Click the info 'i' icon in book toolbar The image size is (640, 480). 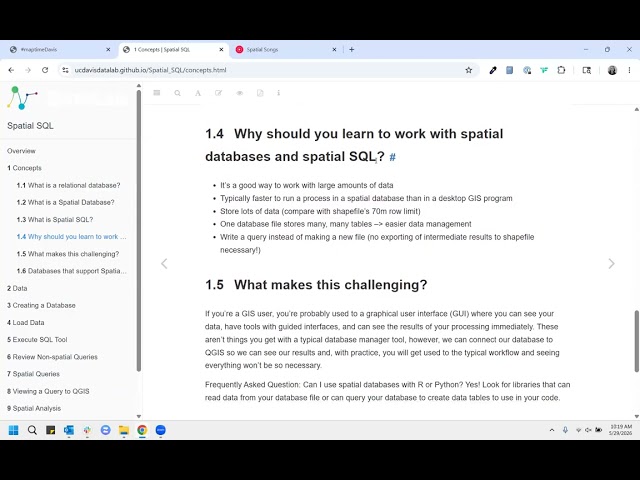[x=278, y=93]
